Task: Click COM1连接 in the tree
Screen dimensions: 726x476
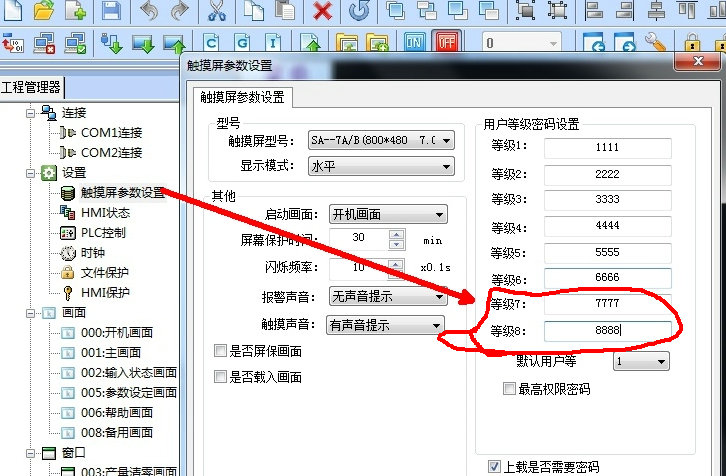Action: [x=111, y=132]
